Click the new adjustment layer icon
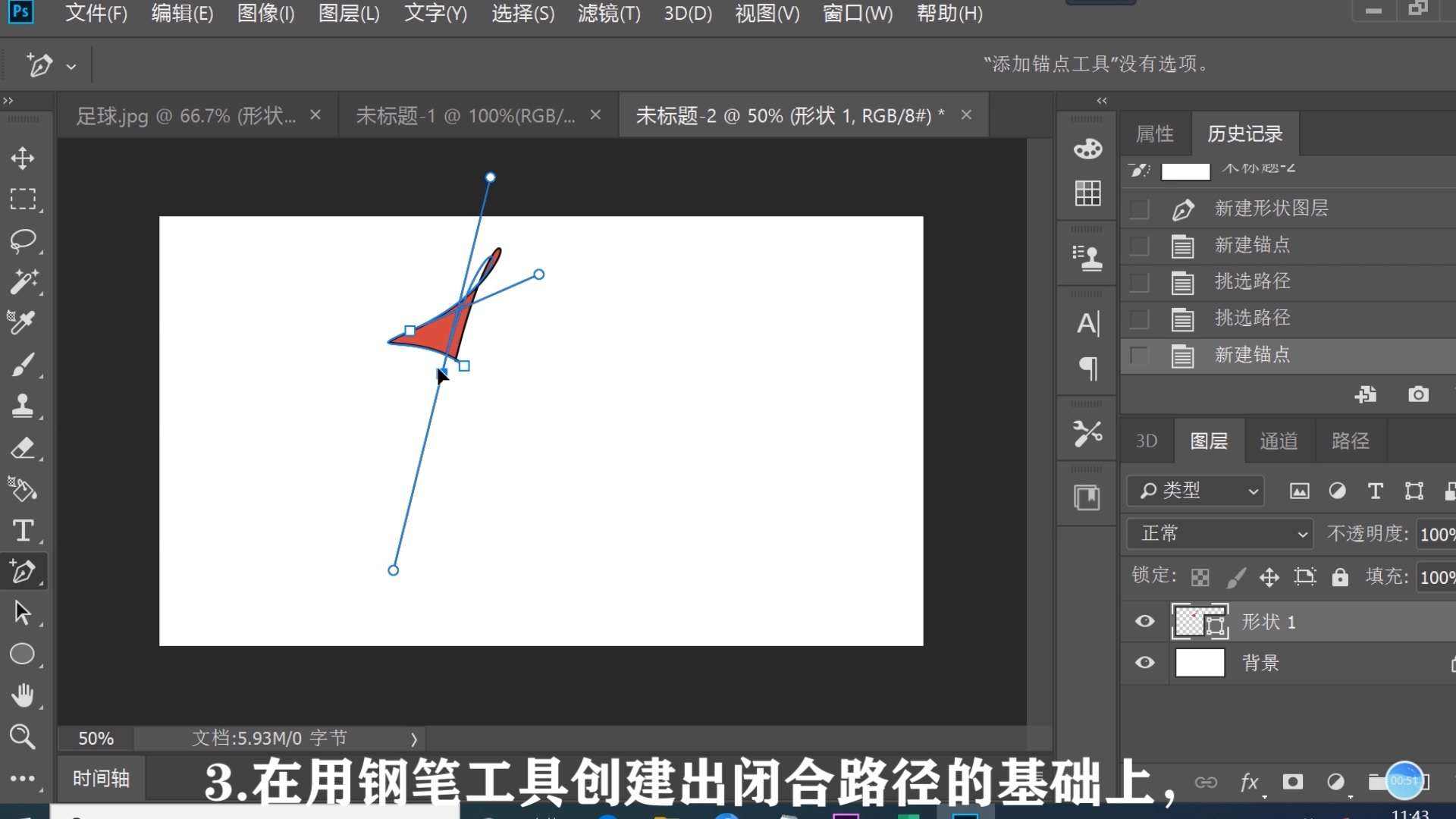This screenshot has width=1456, height=819. [1336, 782]
